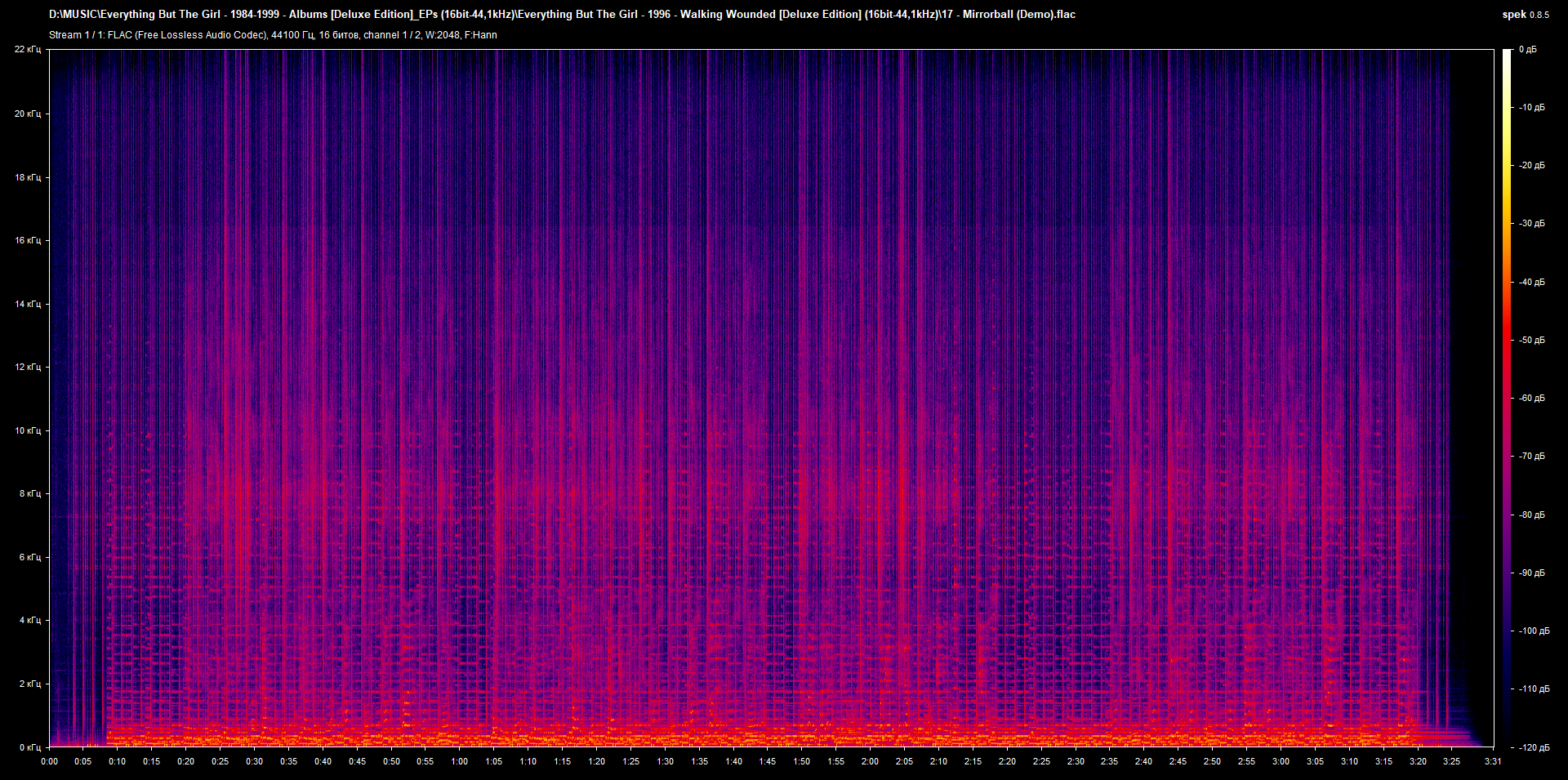Click the 0 кГц frequency label

(30, 747)
